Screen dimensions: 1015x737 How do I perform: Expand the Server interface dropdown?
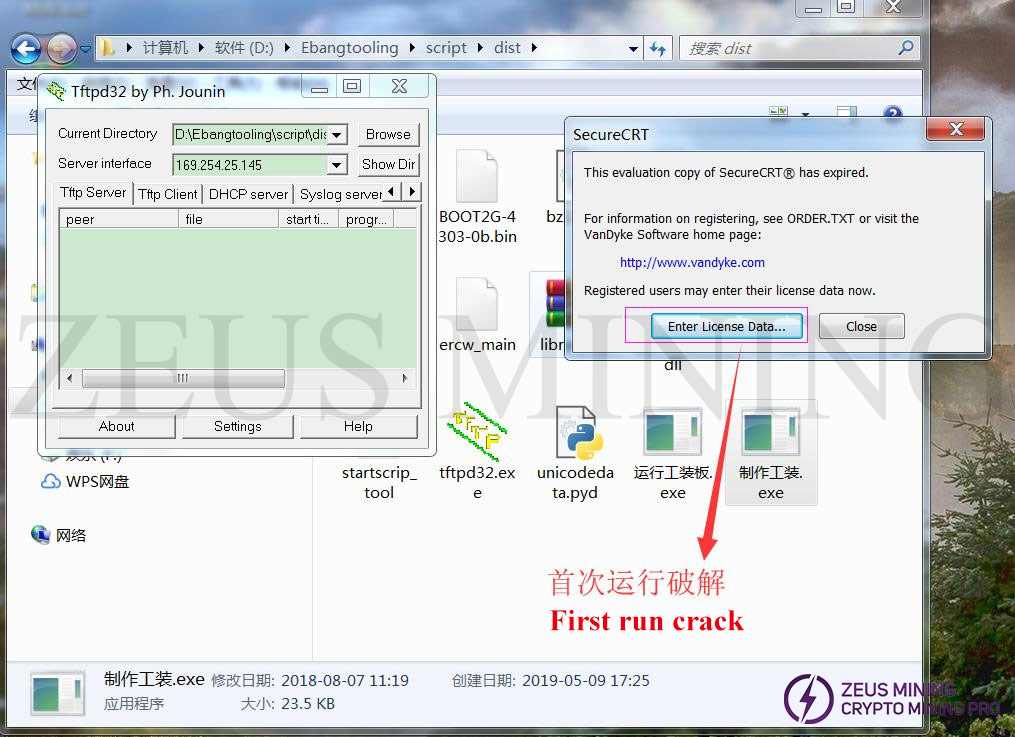click(x=337, y=165)
